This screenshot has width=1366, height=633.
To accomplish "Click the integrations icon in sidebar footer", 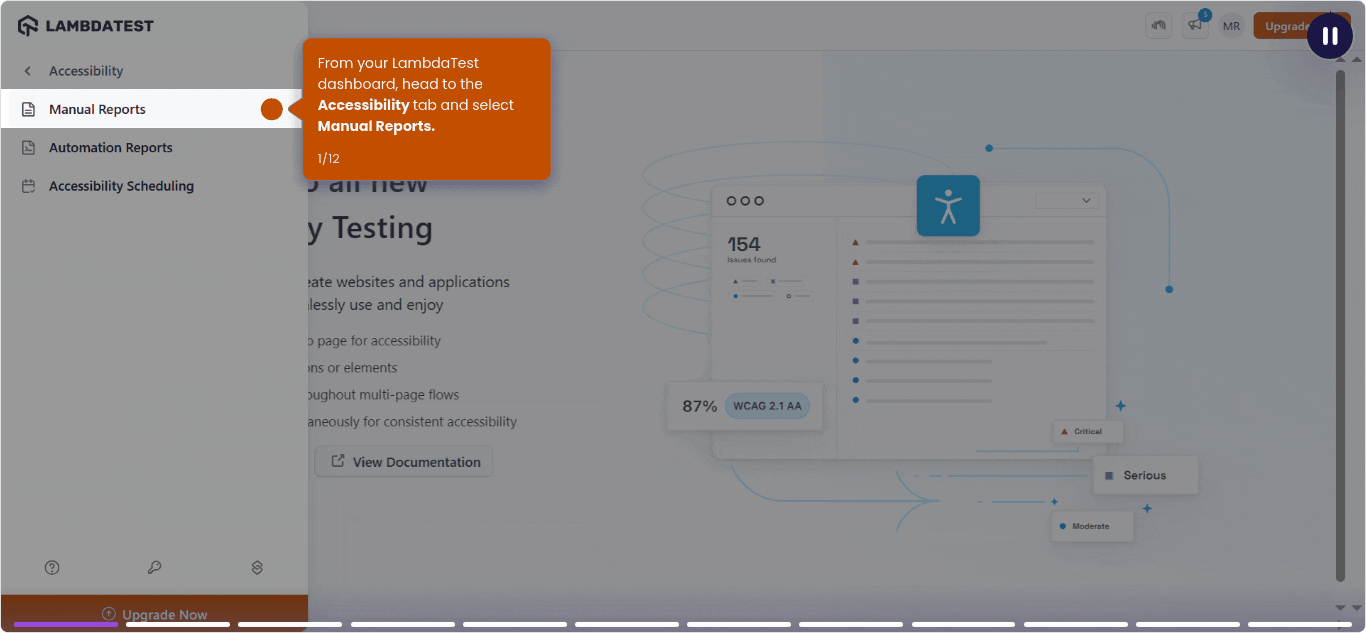I will click(x=257, y=567).
